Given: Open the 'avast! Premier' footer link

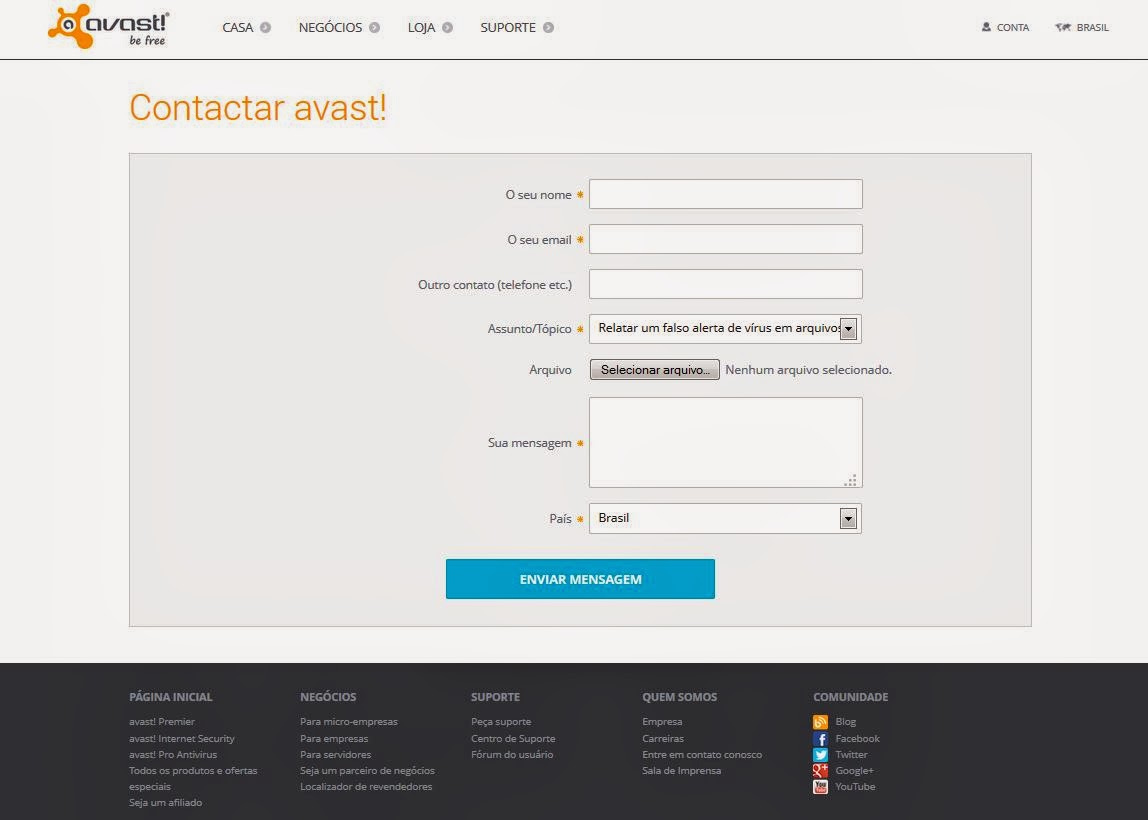Looking at the screenshot, I should pos(162,722).
